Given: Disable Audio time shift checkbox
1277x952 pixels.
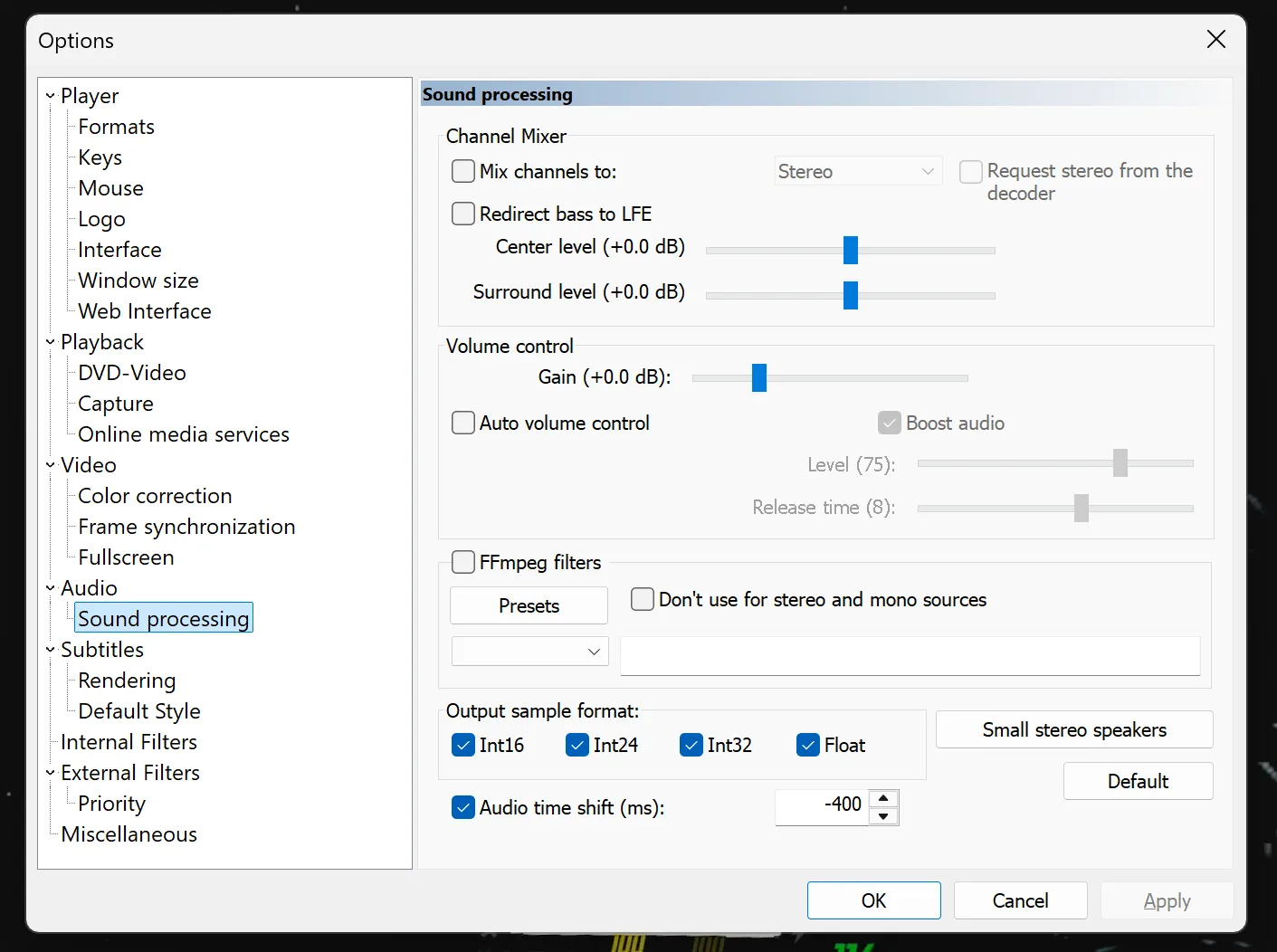Looking at the screenshot, I should 463,807.
